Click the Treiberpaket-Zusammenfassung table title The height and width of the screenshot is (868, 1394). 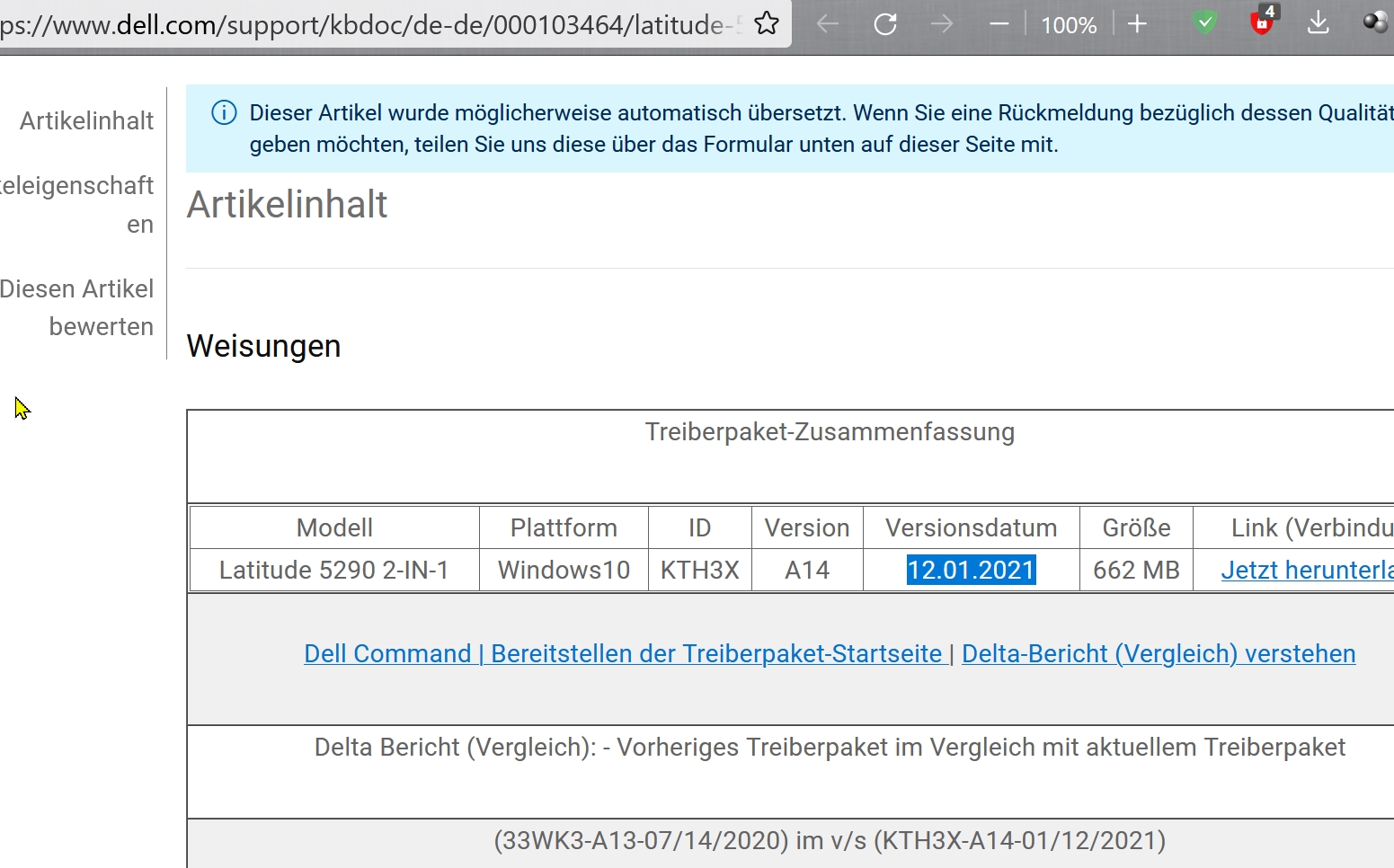pos(830,431)
